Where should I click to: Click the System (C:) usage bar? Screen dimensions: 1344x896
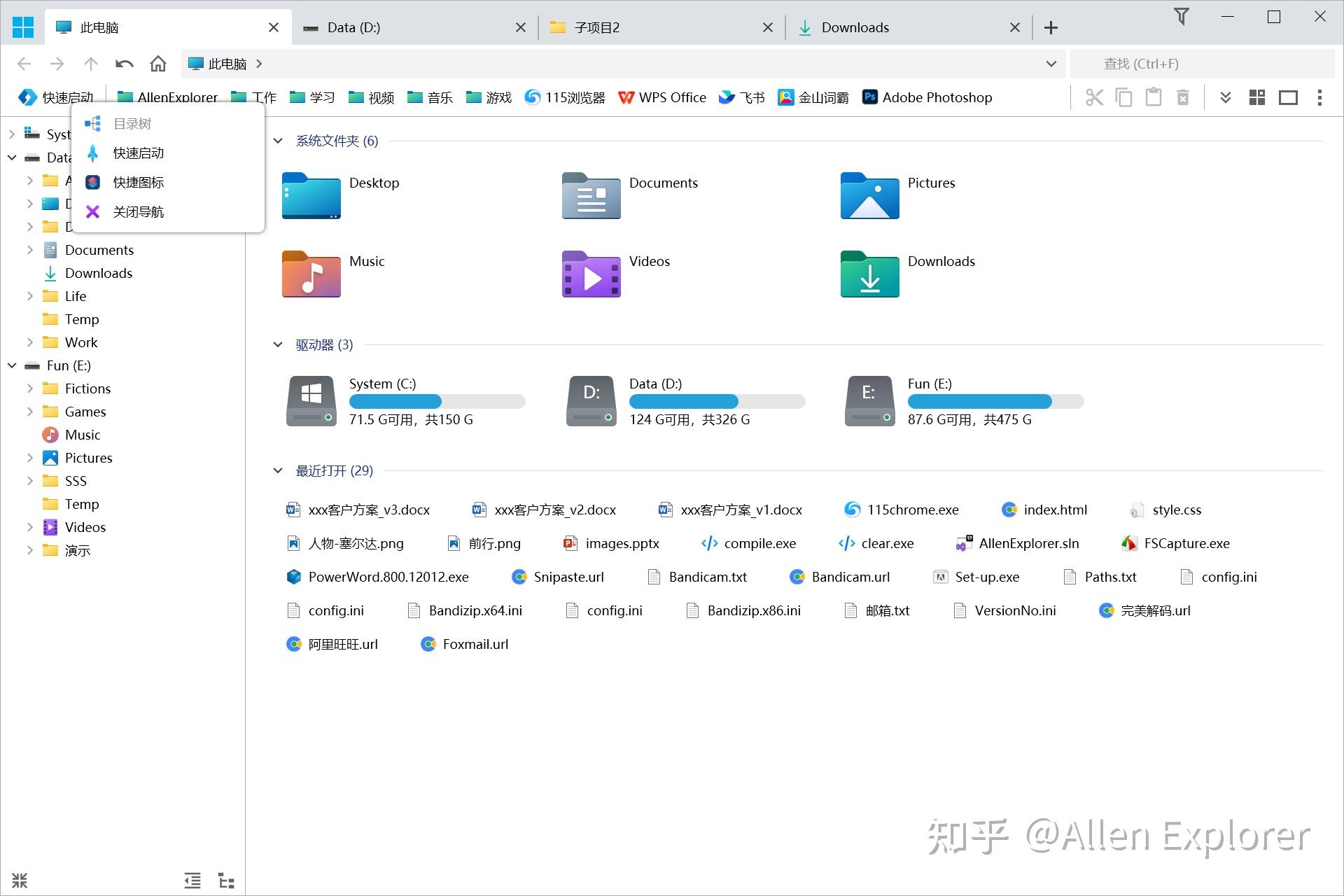pos(437,401)
